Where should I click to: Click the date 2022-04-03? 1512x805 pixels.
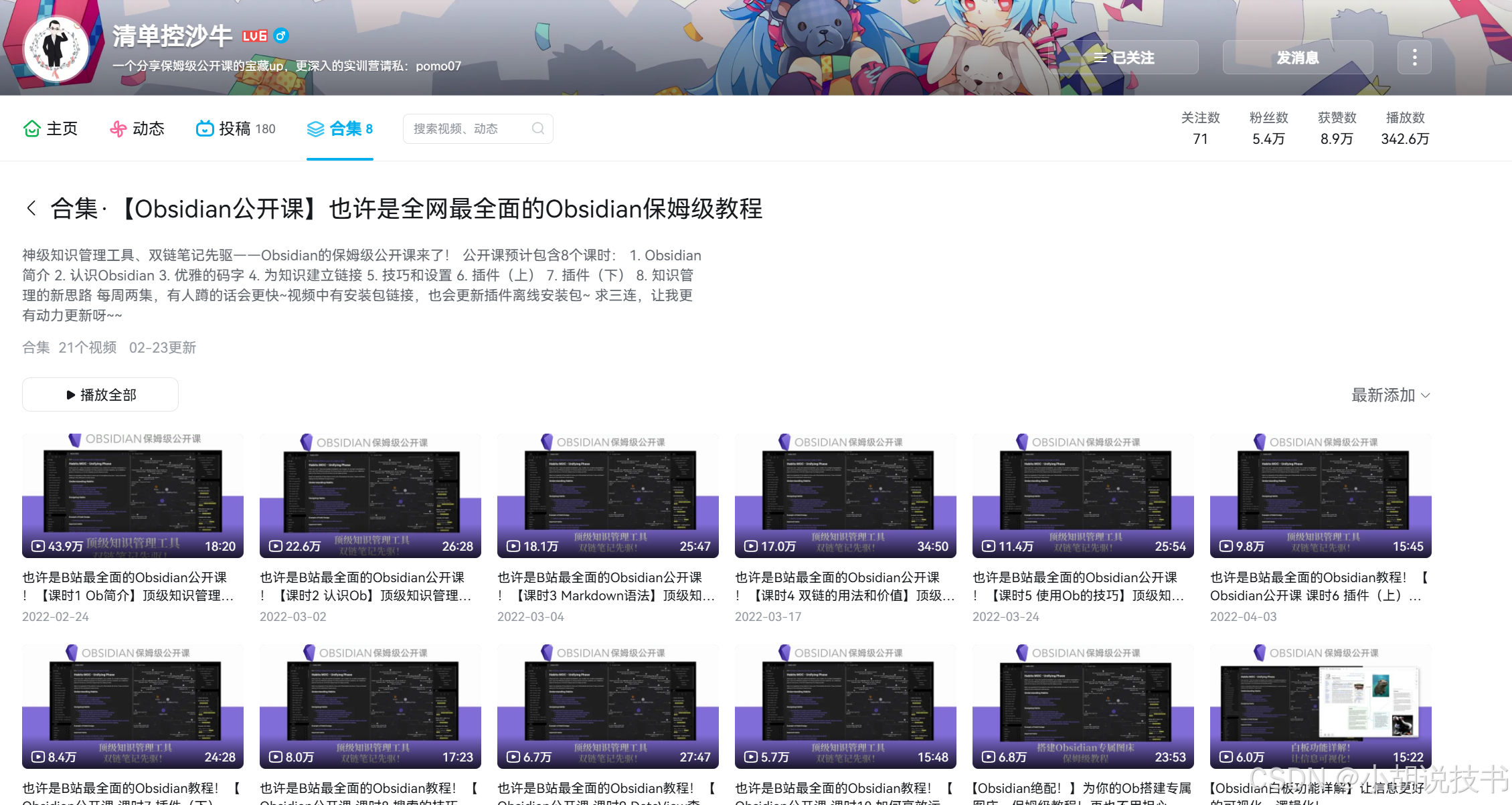(1244, 616)
